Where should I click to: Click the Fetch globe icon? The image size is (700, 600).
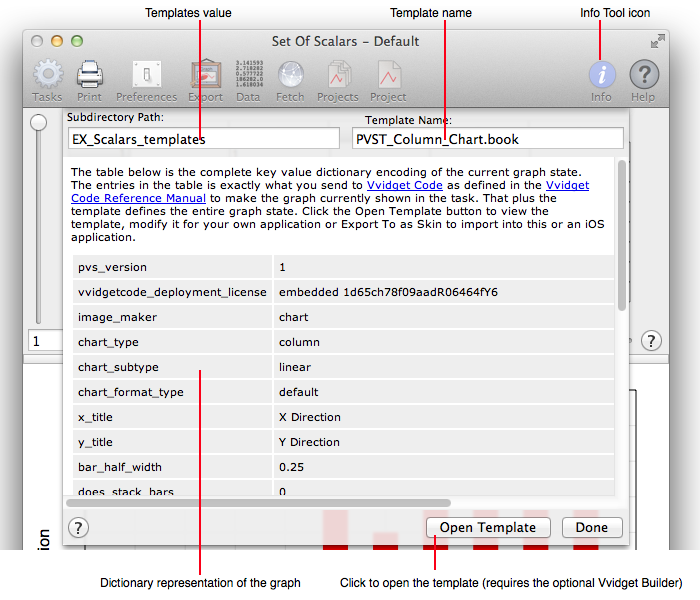291,74
